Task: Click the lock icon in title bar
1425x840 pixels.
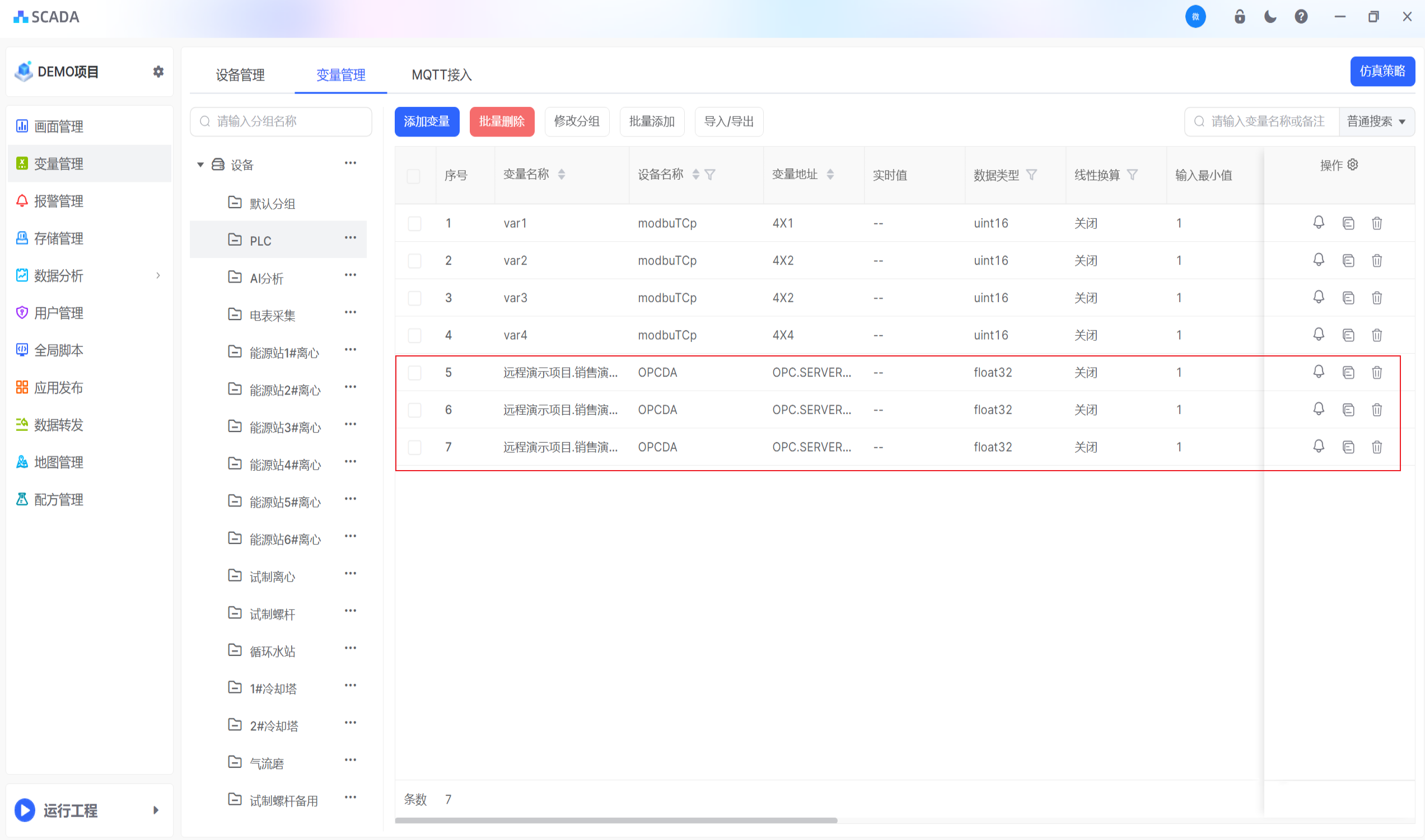Action: click(1239, 16)
